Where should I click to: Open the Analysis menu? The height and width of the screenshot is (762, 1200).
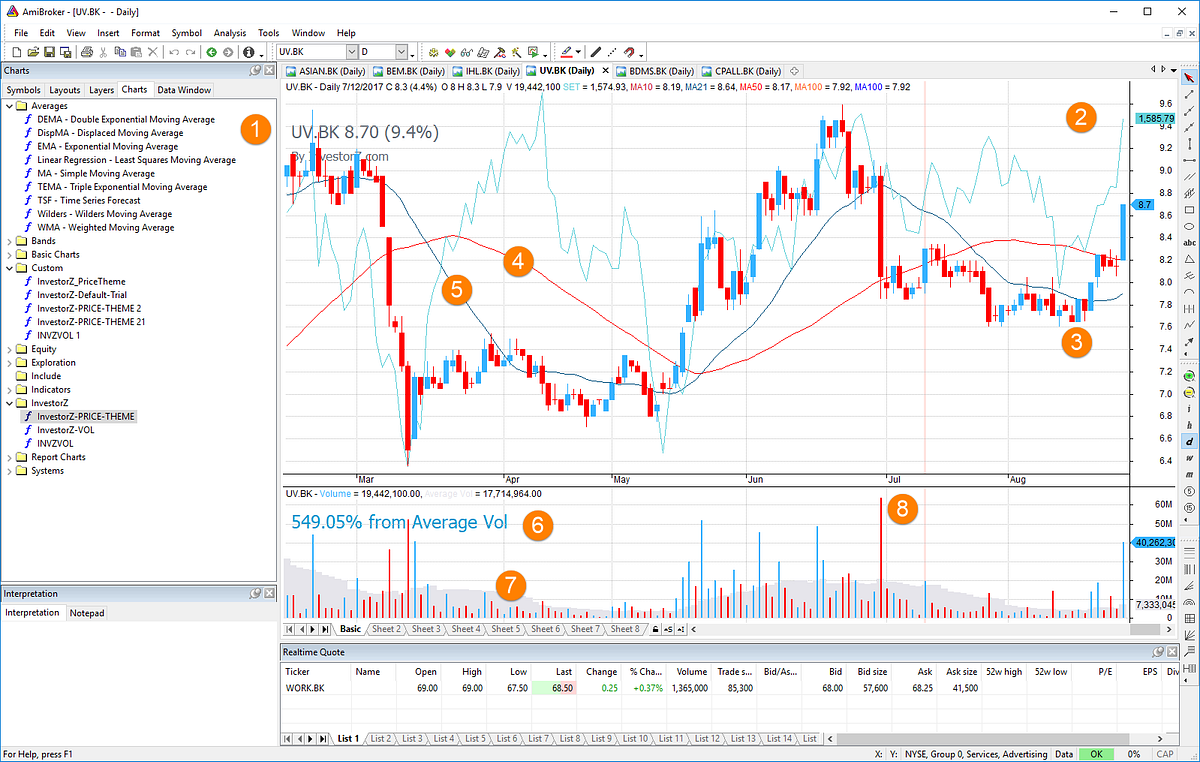[229, 32]
